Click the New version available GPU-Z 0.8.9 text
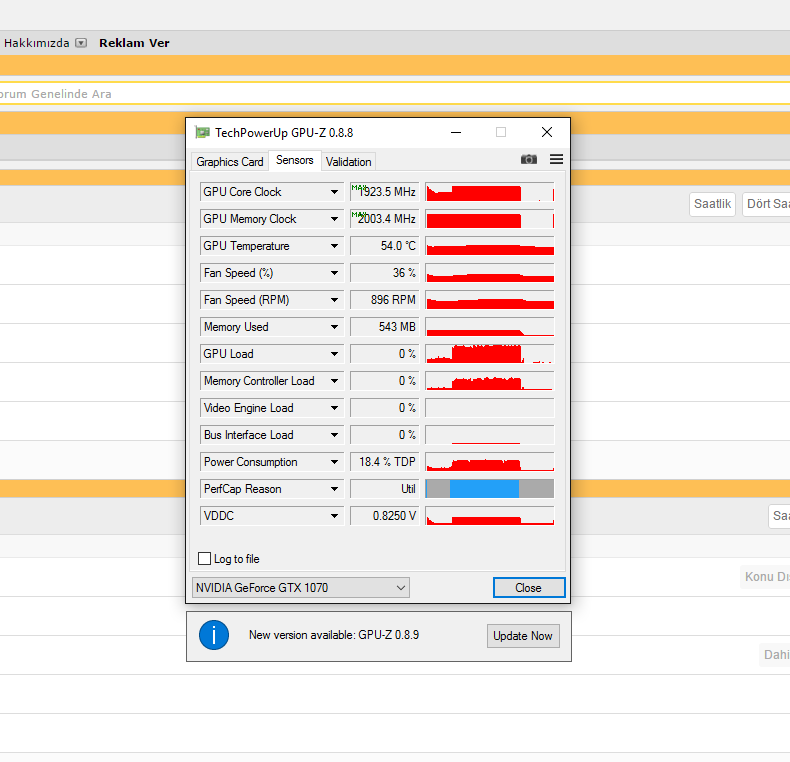This screenshot has height=762, width=790. tap(334, 635)
